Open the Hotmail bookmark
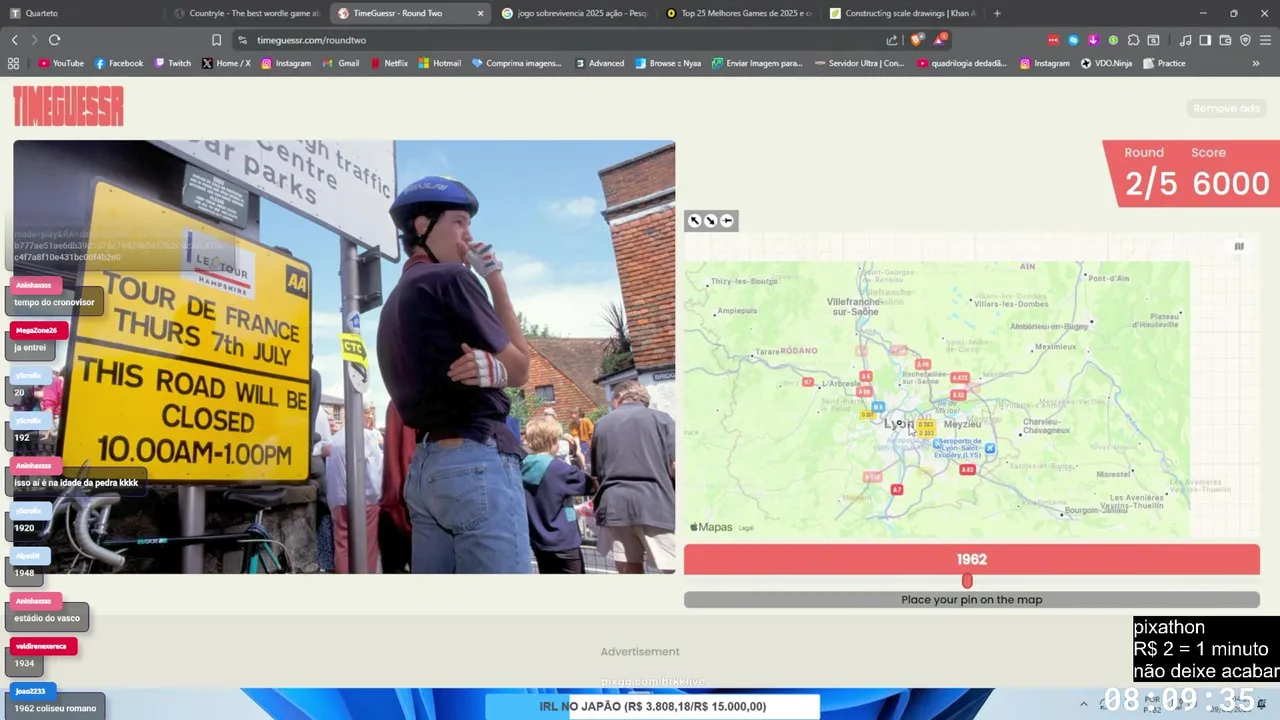The width and height of the screenshot is (1280, 720). (440, 63)
